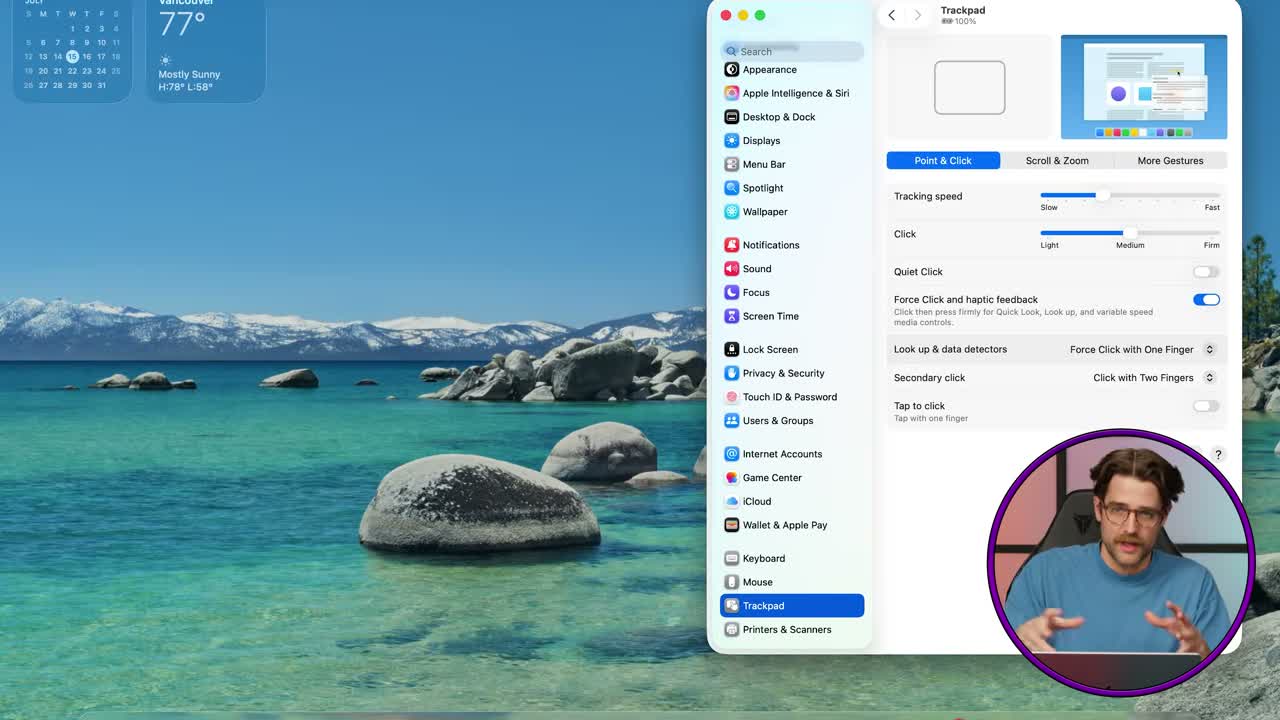Open the help question mark button
This screenshot has width=1280, height=720.
[x=1218, y=455]
